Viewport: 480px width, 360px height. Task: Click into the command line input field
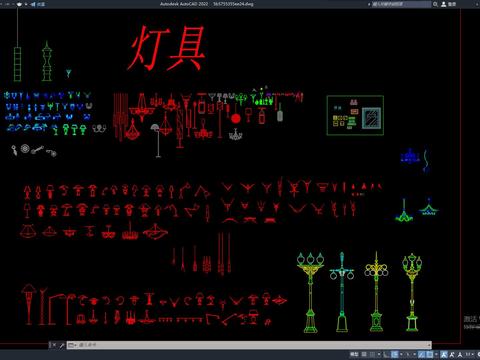(252, 345)
